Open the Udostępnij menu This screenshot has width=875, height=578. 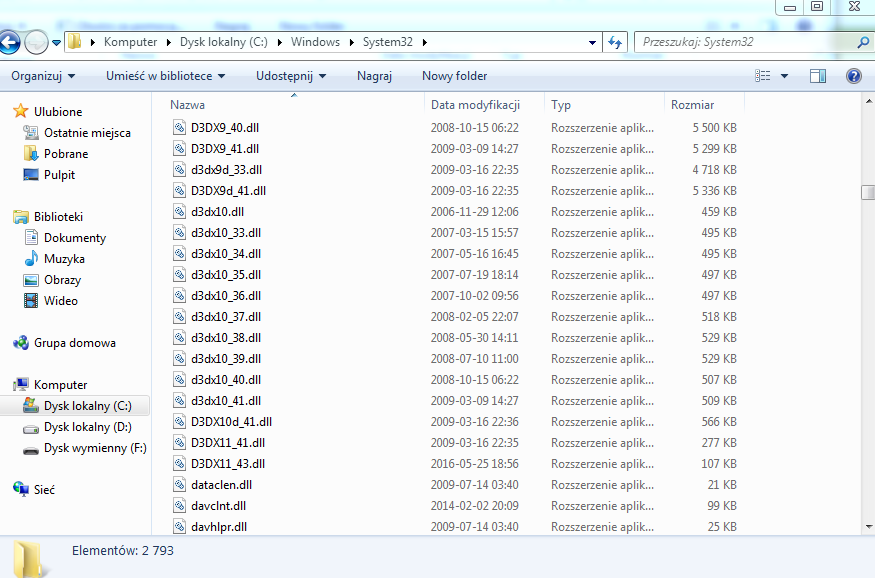pyautogui.click(x=291, y=76)
